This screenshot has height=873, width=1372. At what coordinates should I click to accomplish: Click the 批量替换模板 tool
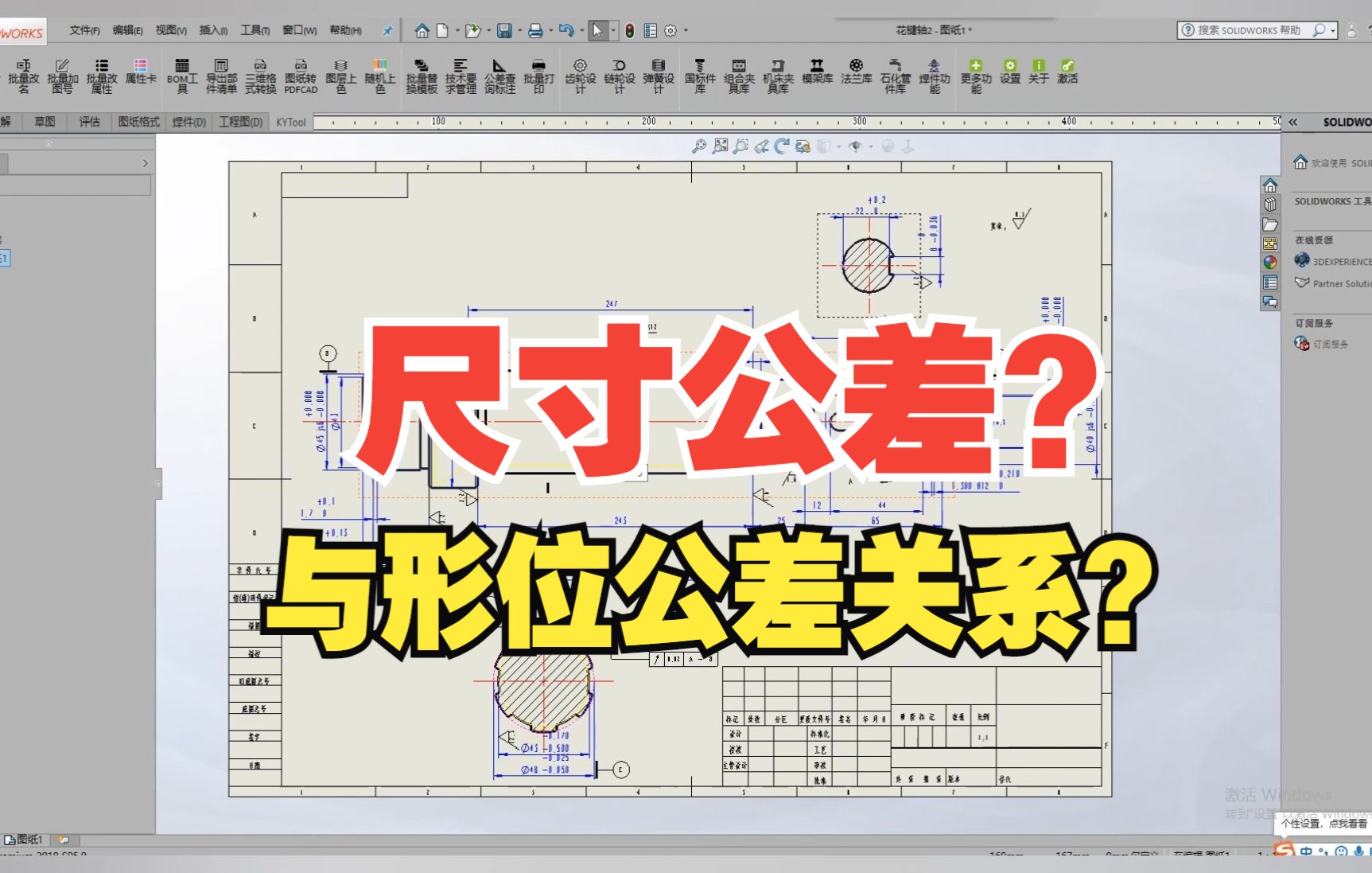(x=422, y=76)
